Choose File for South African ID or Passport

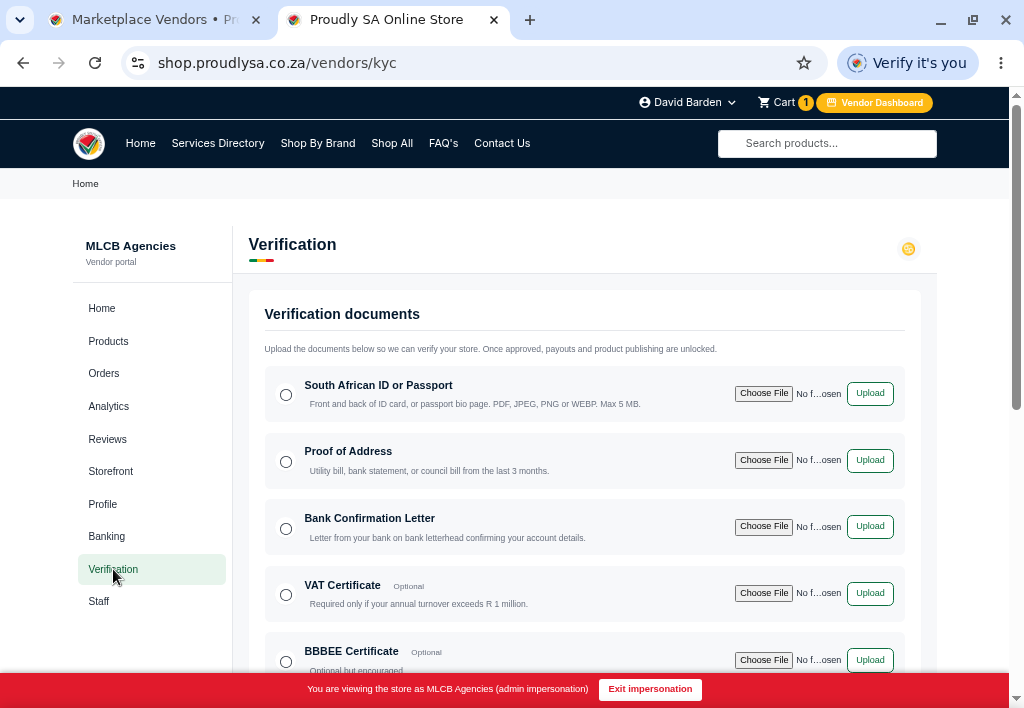[763, 394]
